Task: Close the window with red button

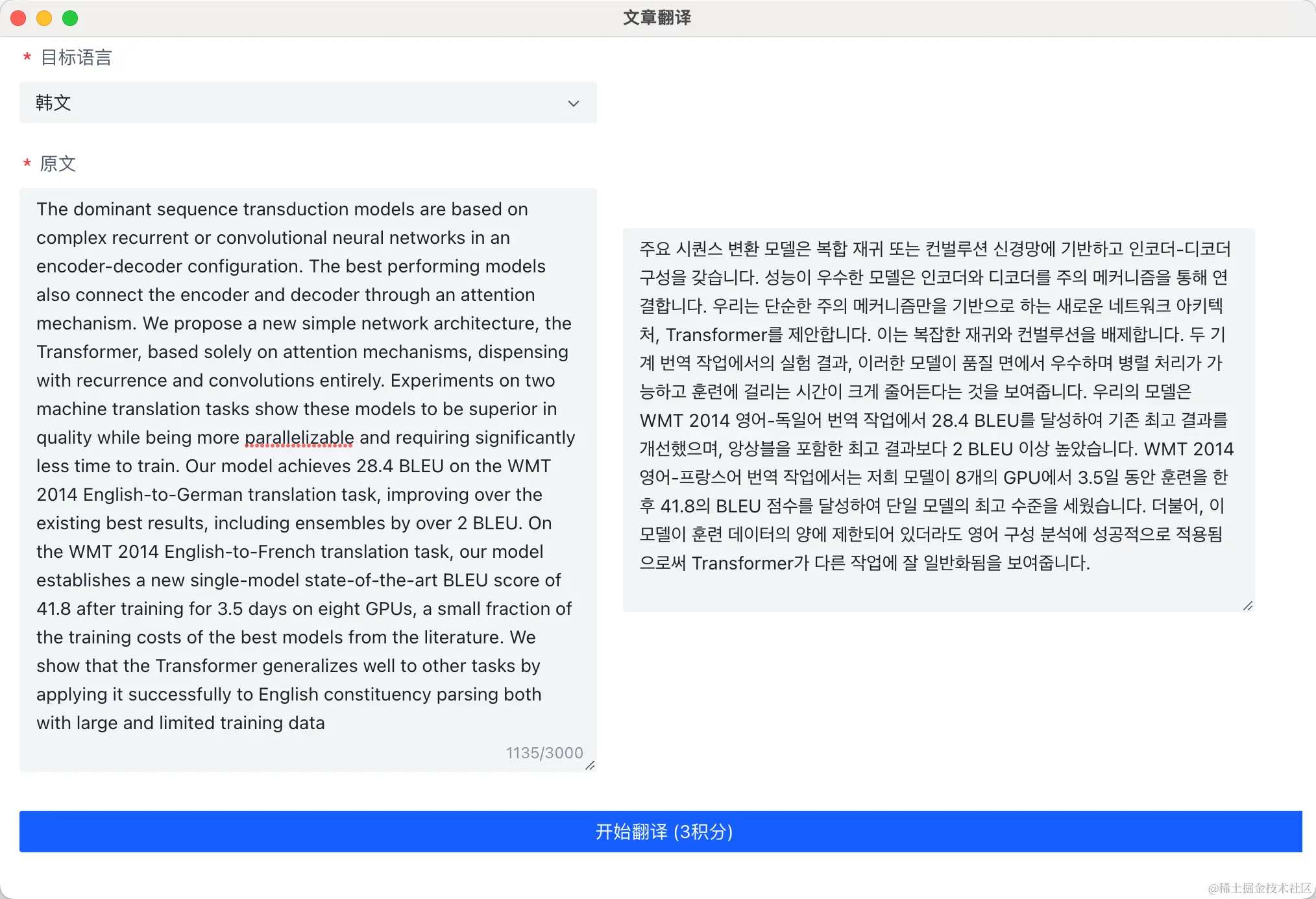Action: (18, 18)
